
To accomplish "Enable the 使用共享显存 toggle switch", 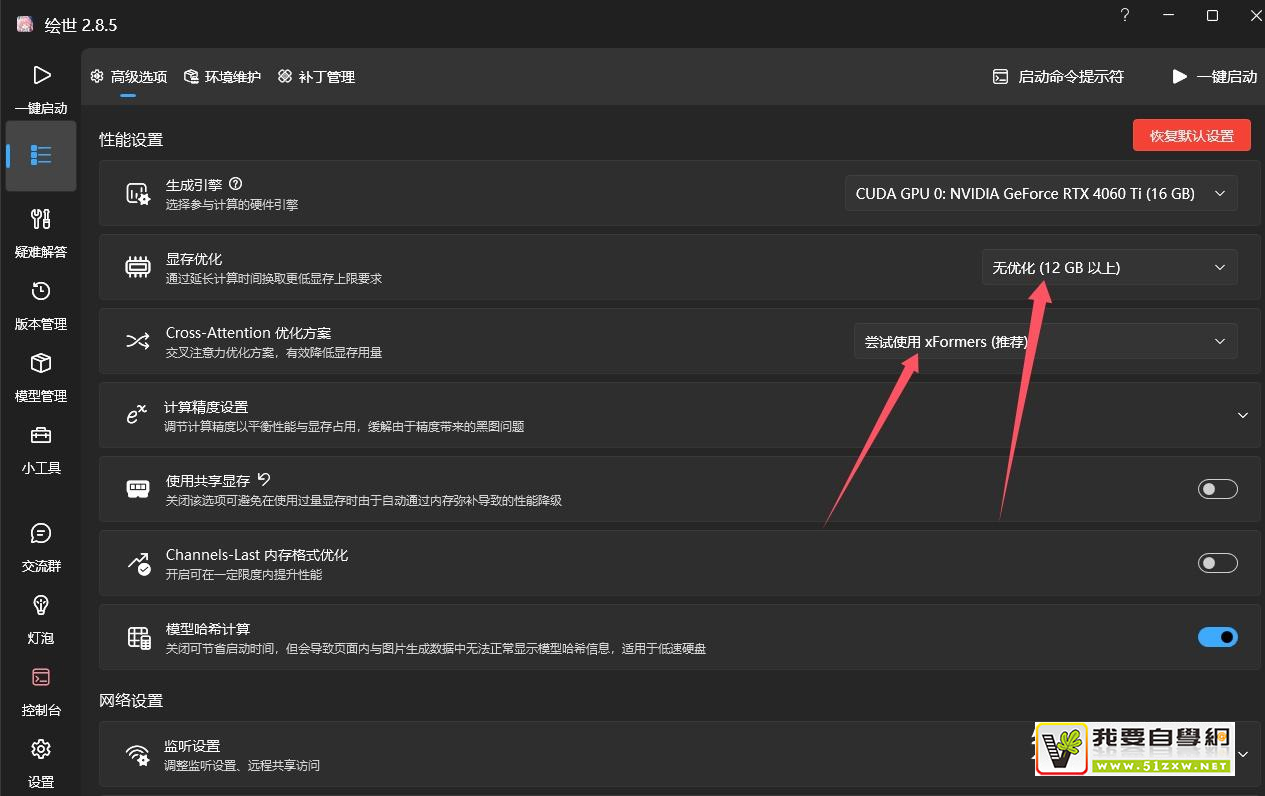I will [x=1217, y=489].
